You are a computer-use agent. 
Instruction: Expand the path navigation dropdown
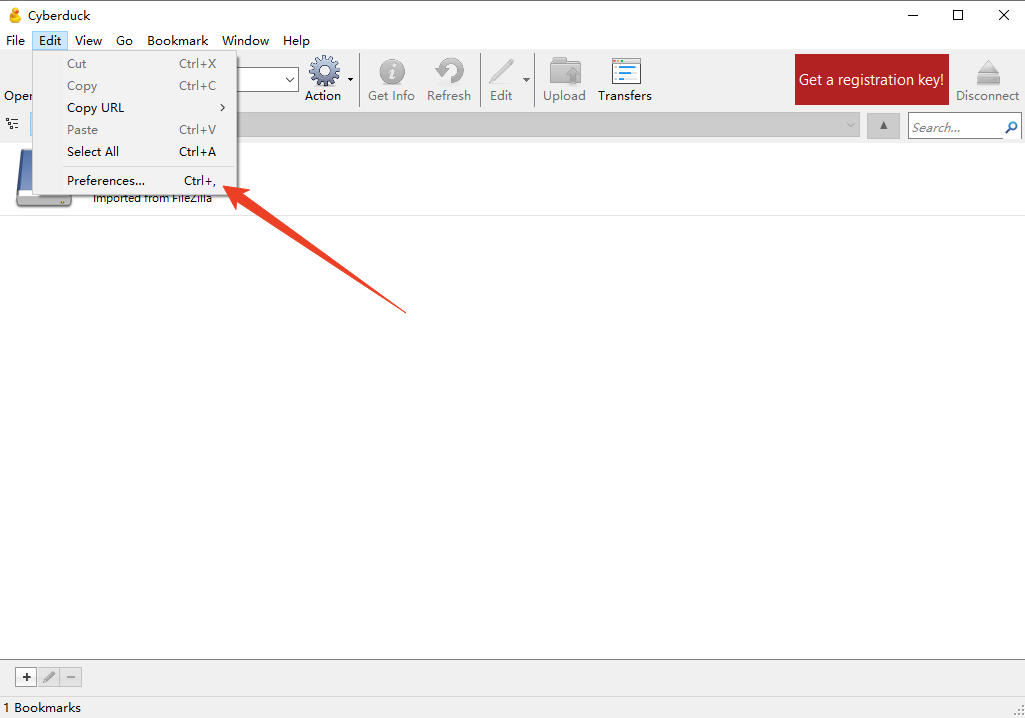[x=850, y=125]
